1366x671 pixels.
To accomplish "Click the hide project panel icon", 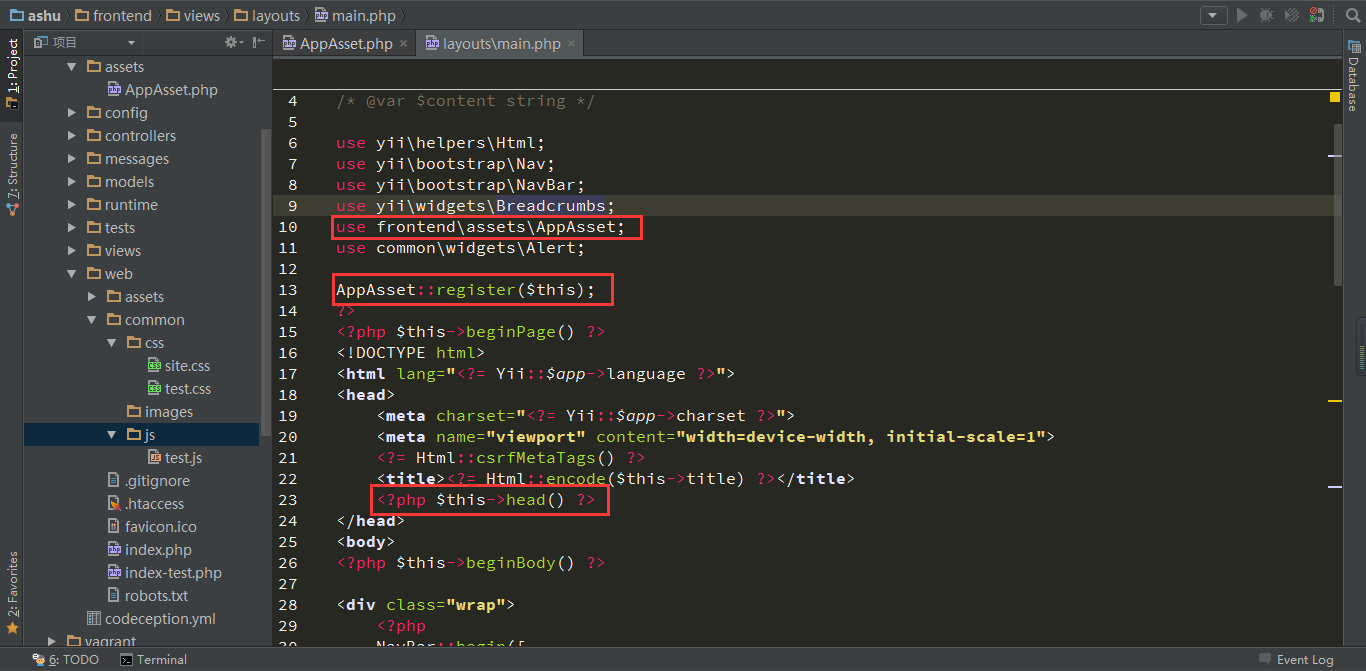I will click(259, 42).
